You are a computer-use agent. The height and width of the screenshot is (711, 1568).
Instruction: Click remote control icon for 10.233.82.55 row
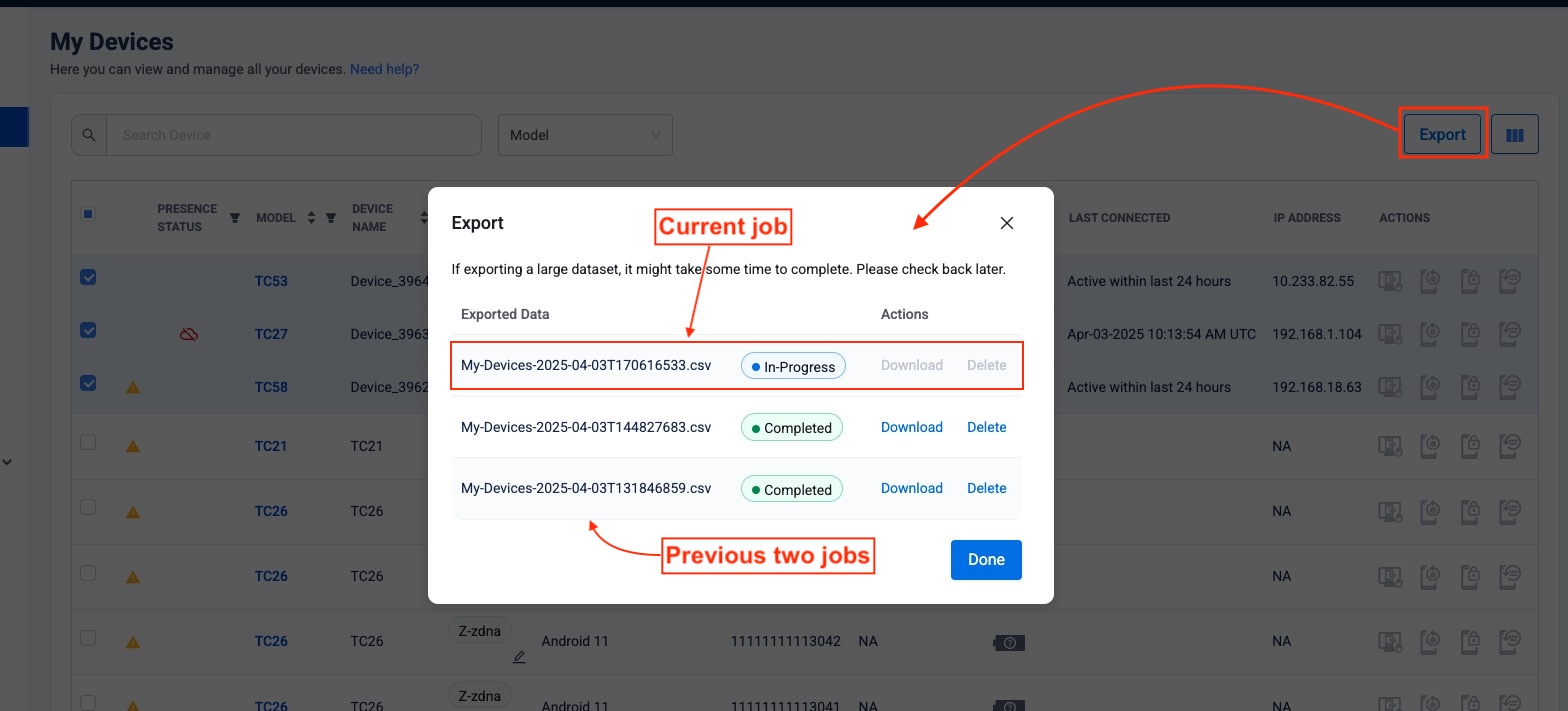click(1390, 282)
